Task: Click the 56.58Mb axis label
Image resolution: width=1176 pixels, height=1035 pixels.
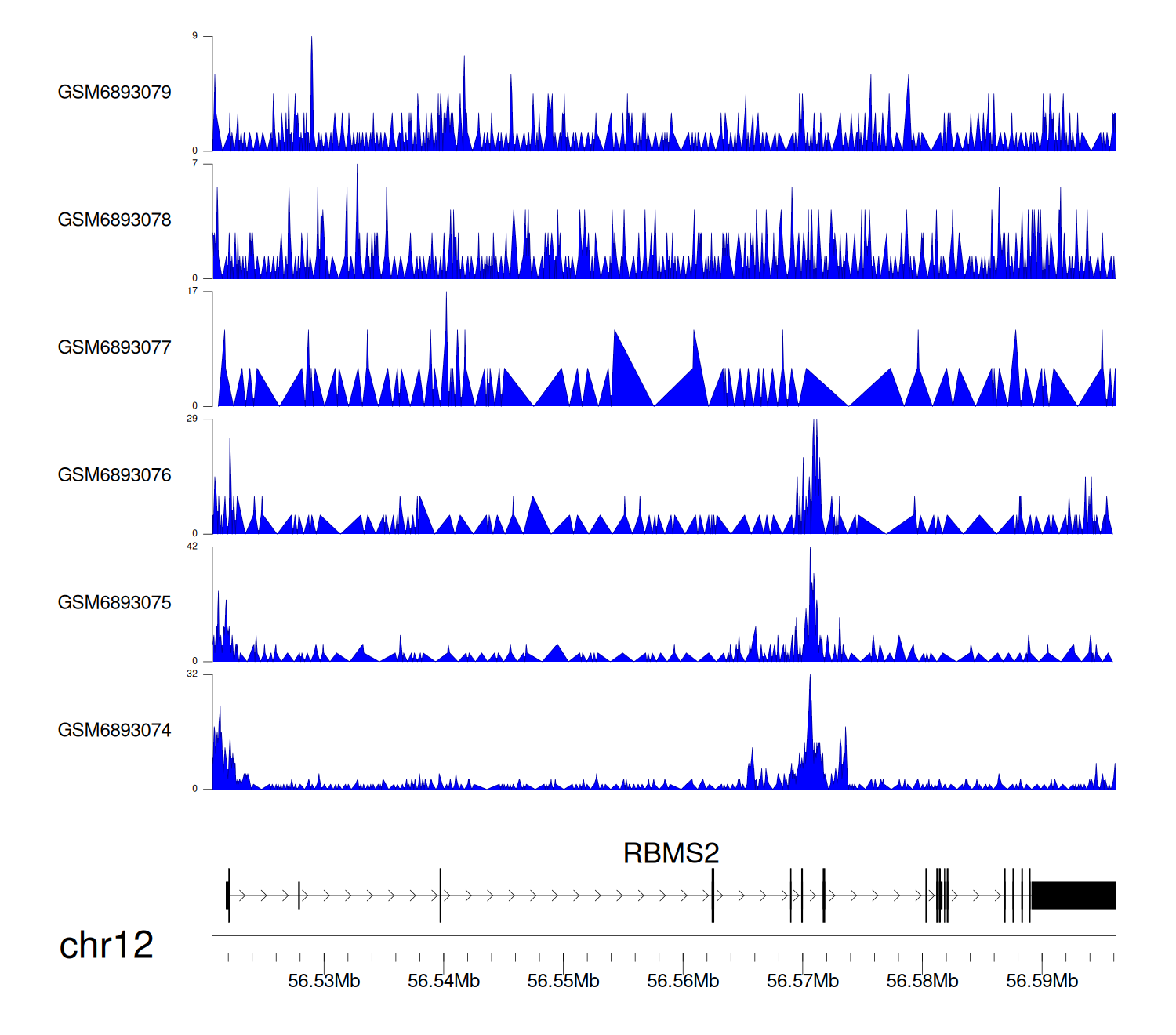Action: [x=922, y=981]
